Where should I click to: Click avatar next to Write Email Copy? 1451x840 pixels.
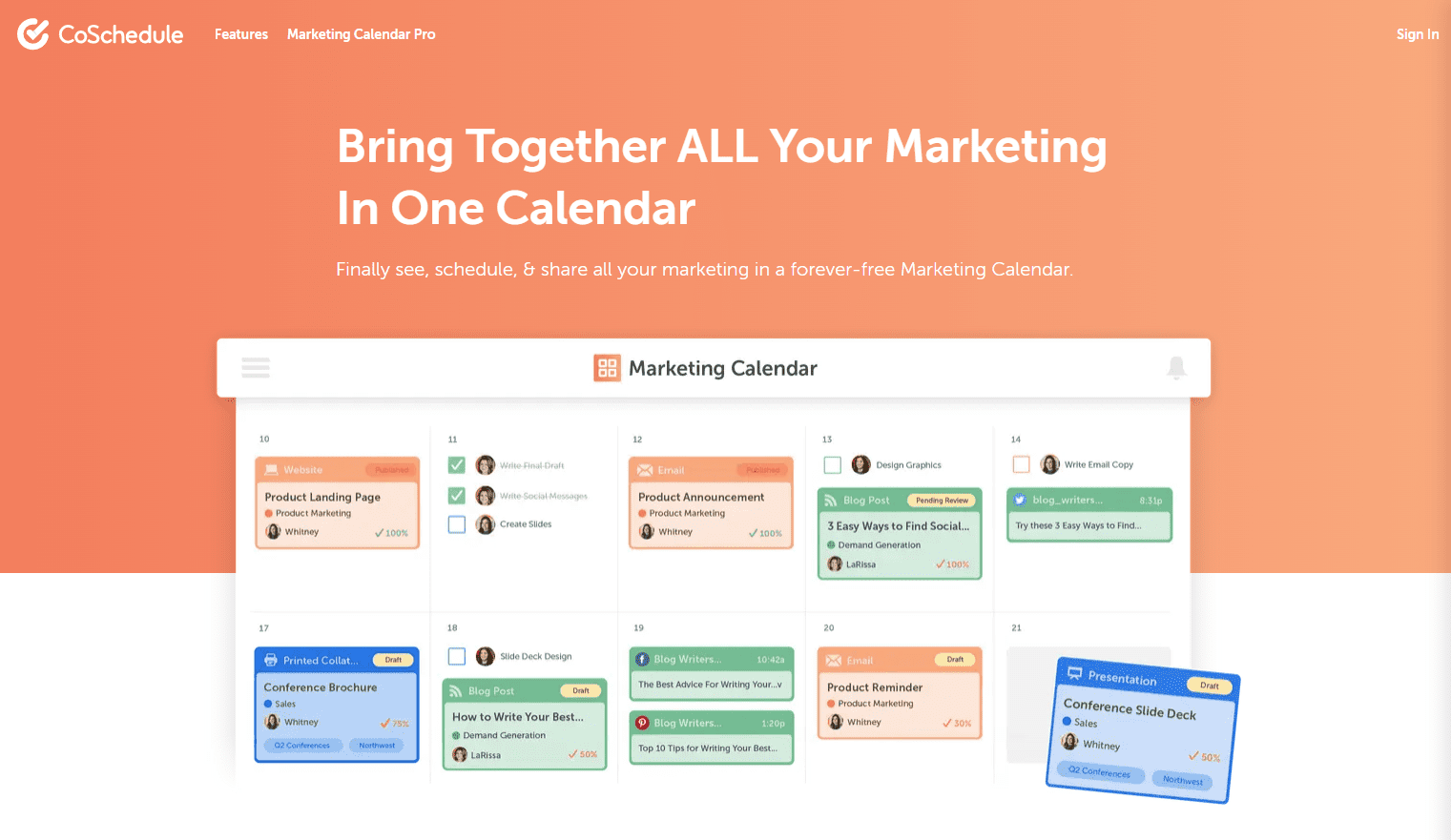[1050, 464]
